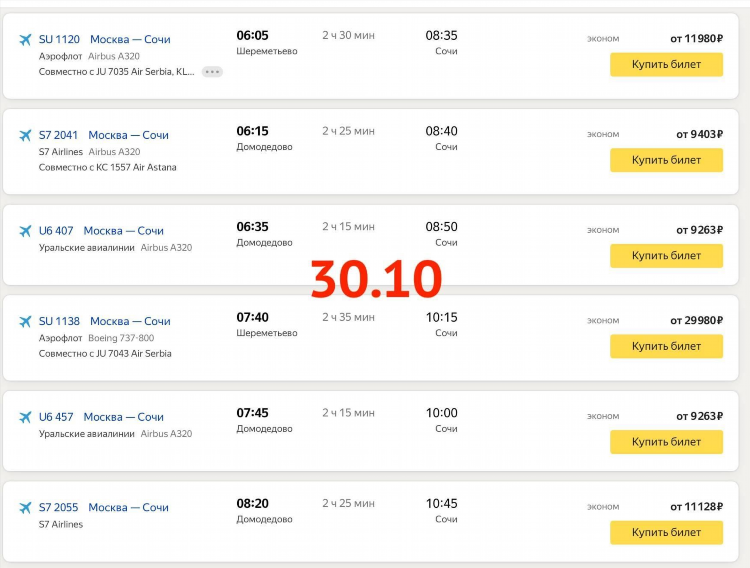Open S7 2041 Москва — Сочи flight link
The width and height of the screenshot is (750, 568).
tap(103, 135)
